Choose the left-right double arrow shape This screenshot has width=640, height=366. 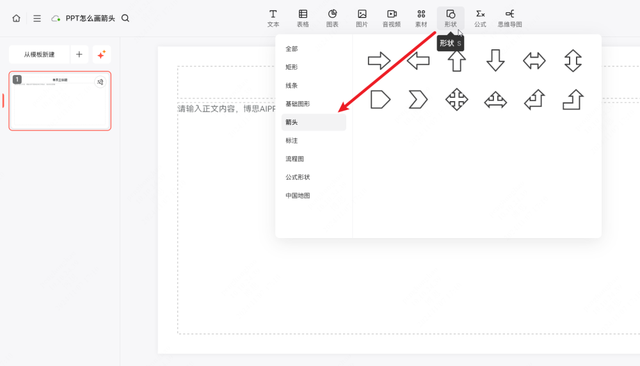coord(534,61)
